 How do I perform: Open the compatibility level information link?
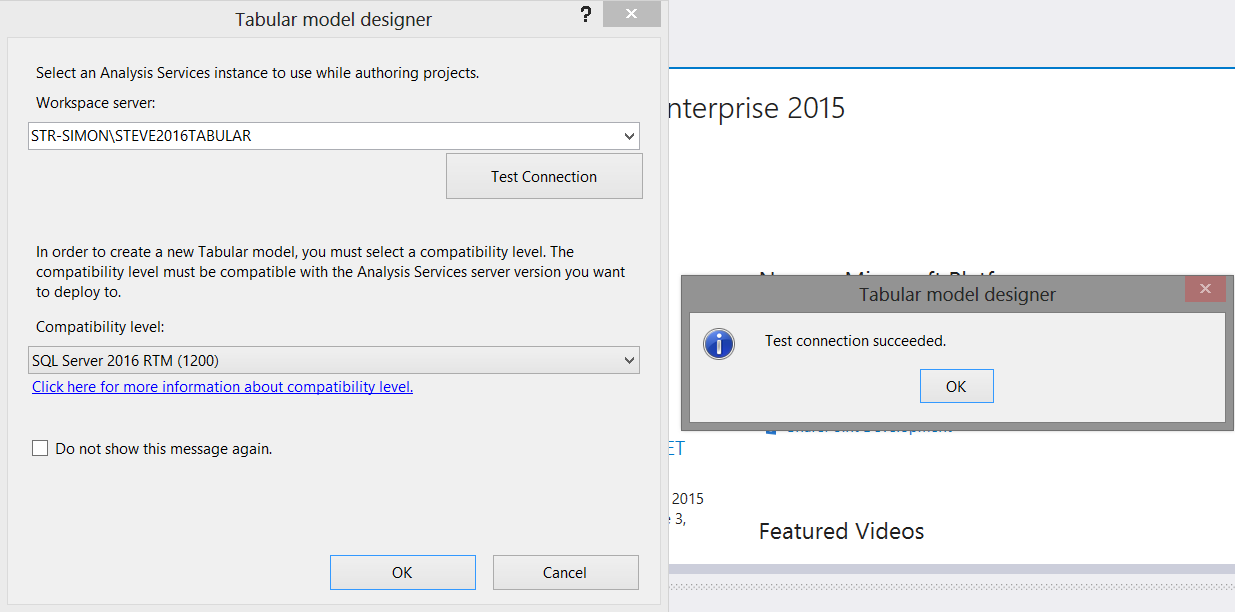222,387
